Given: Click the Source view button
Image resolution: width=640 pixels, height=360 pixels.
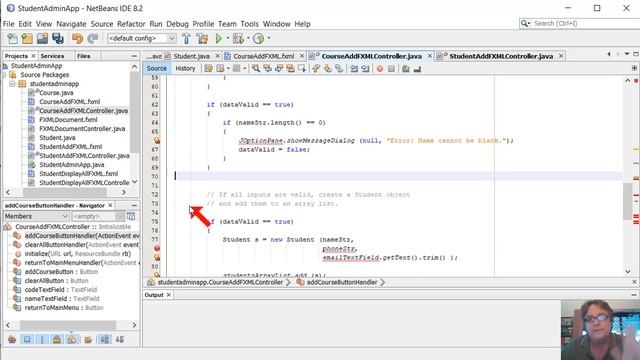Looking at the screenshot, I should (157, 69).
